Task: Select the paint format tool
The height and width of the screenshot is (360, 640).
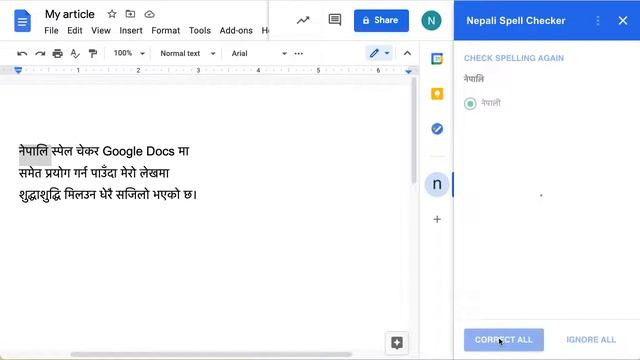Action: (x=93, y=53)
